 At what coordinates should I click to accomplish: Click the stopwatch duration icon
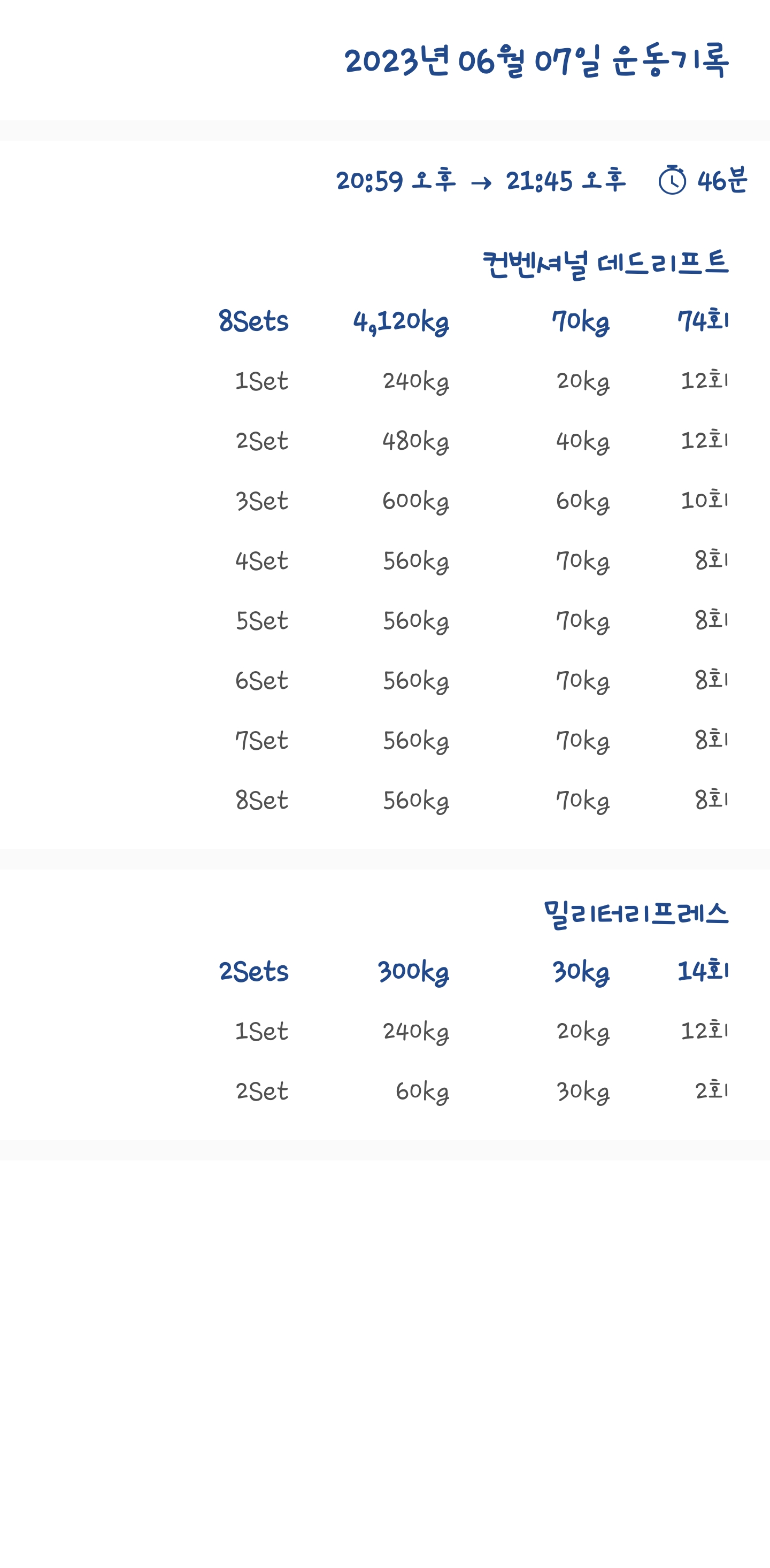click(x=672, y=180)
